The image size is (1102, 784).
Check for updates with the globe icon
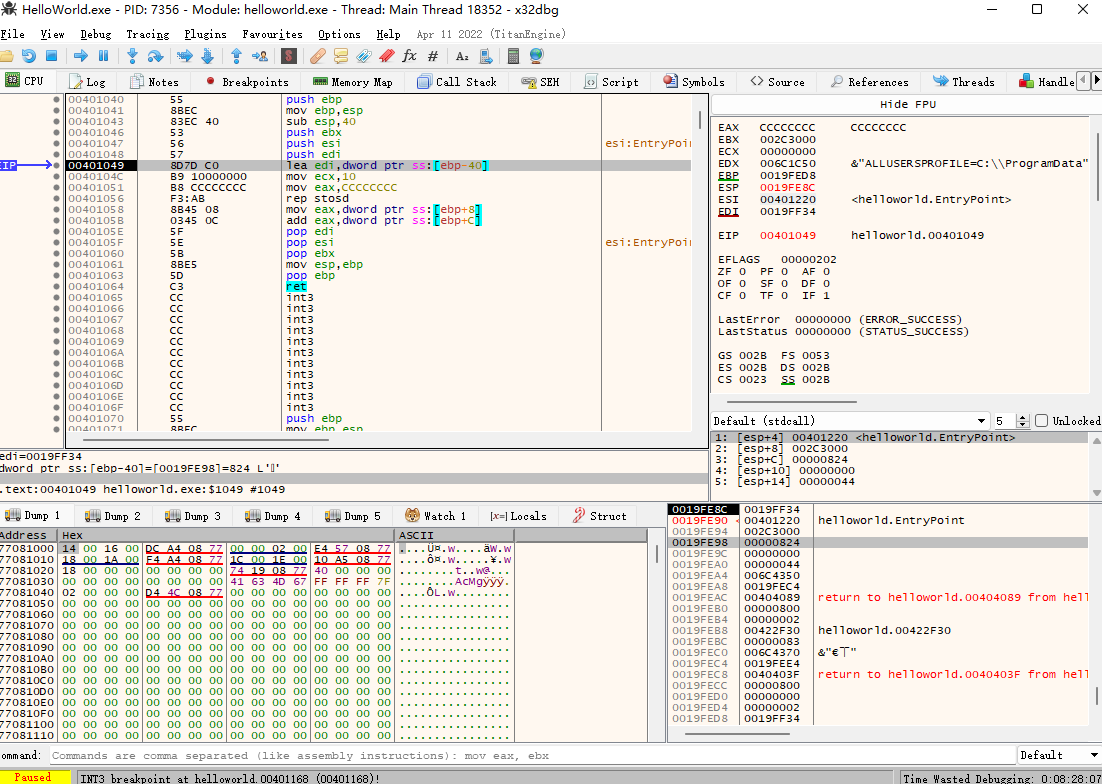[536, 56]
